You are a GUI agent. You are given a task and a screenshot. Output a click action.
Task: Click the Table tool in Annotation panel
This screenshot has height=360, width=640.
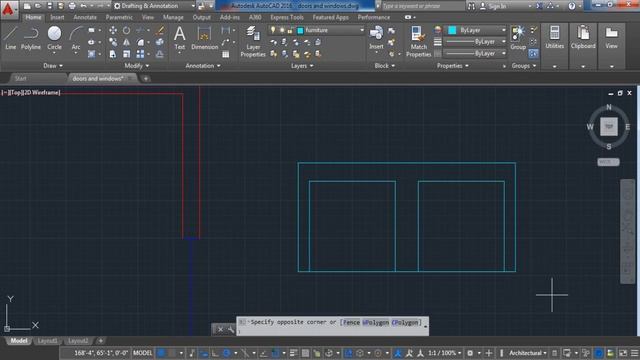pyautogui.click(x=226, y=54)
